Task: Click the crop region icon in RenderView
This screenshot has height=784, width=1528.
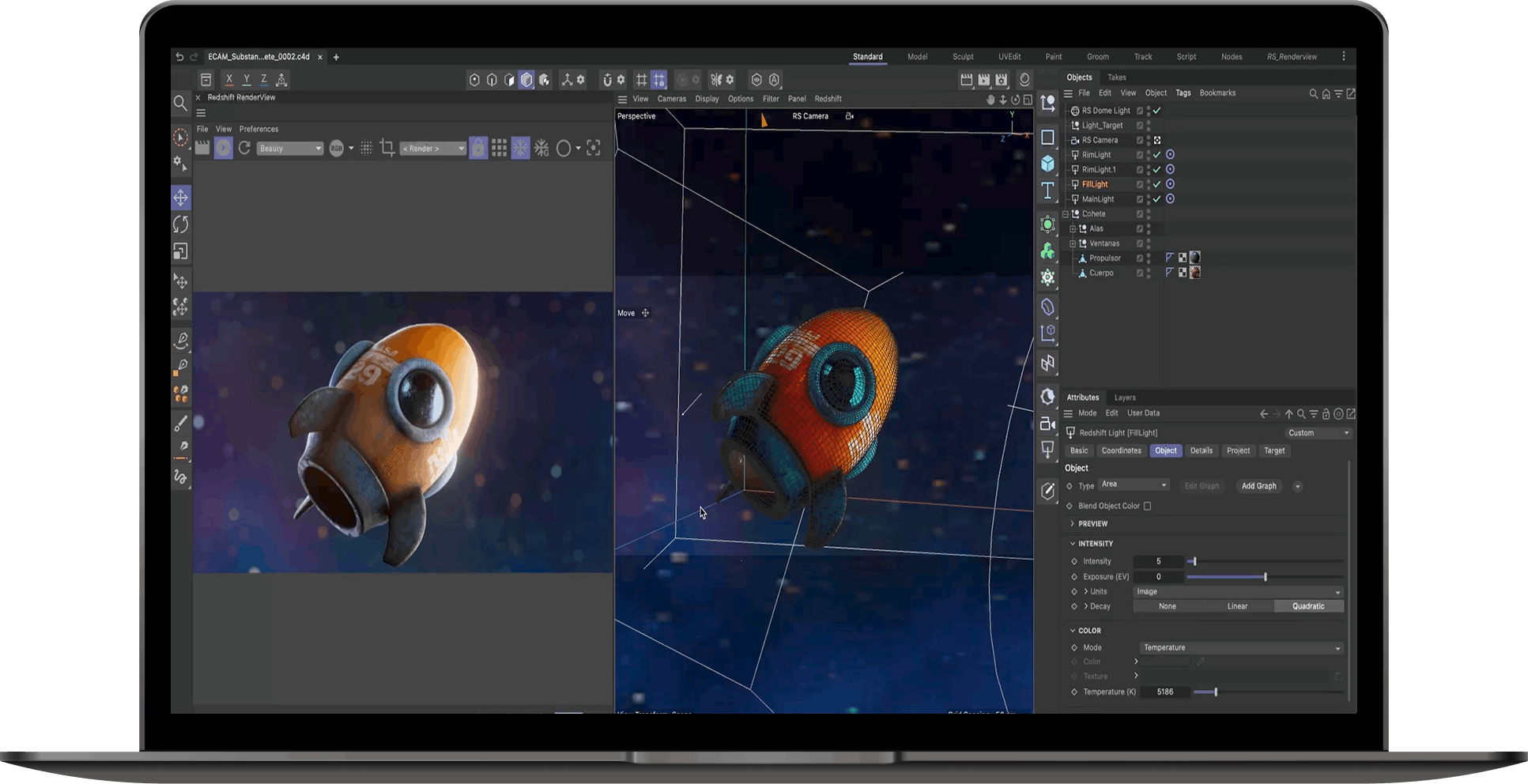Action: click(x=387, y=149)
